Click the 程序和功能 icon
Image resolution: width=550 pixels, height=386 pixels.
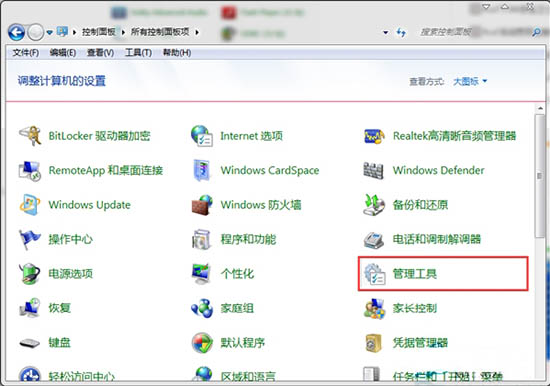tap(201, 239)
